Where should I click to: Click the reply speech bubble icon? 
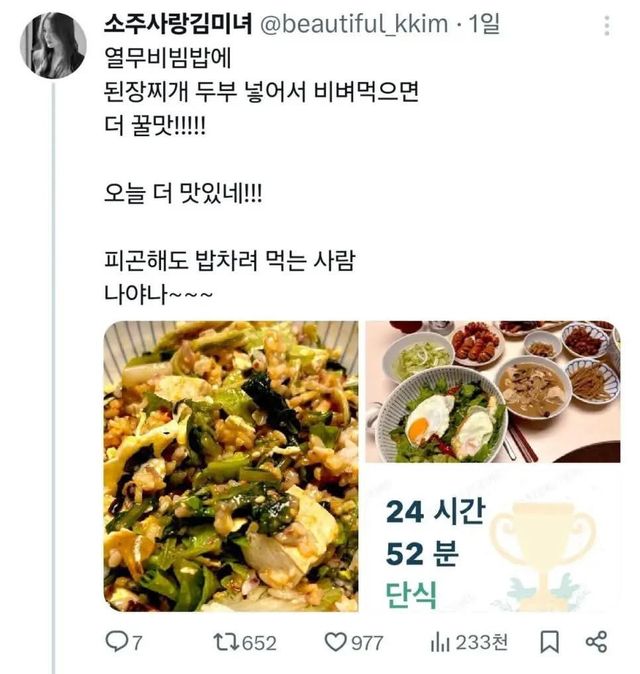pos(116,641)
